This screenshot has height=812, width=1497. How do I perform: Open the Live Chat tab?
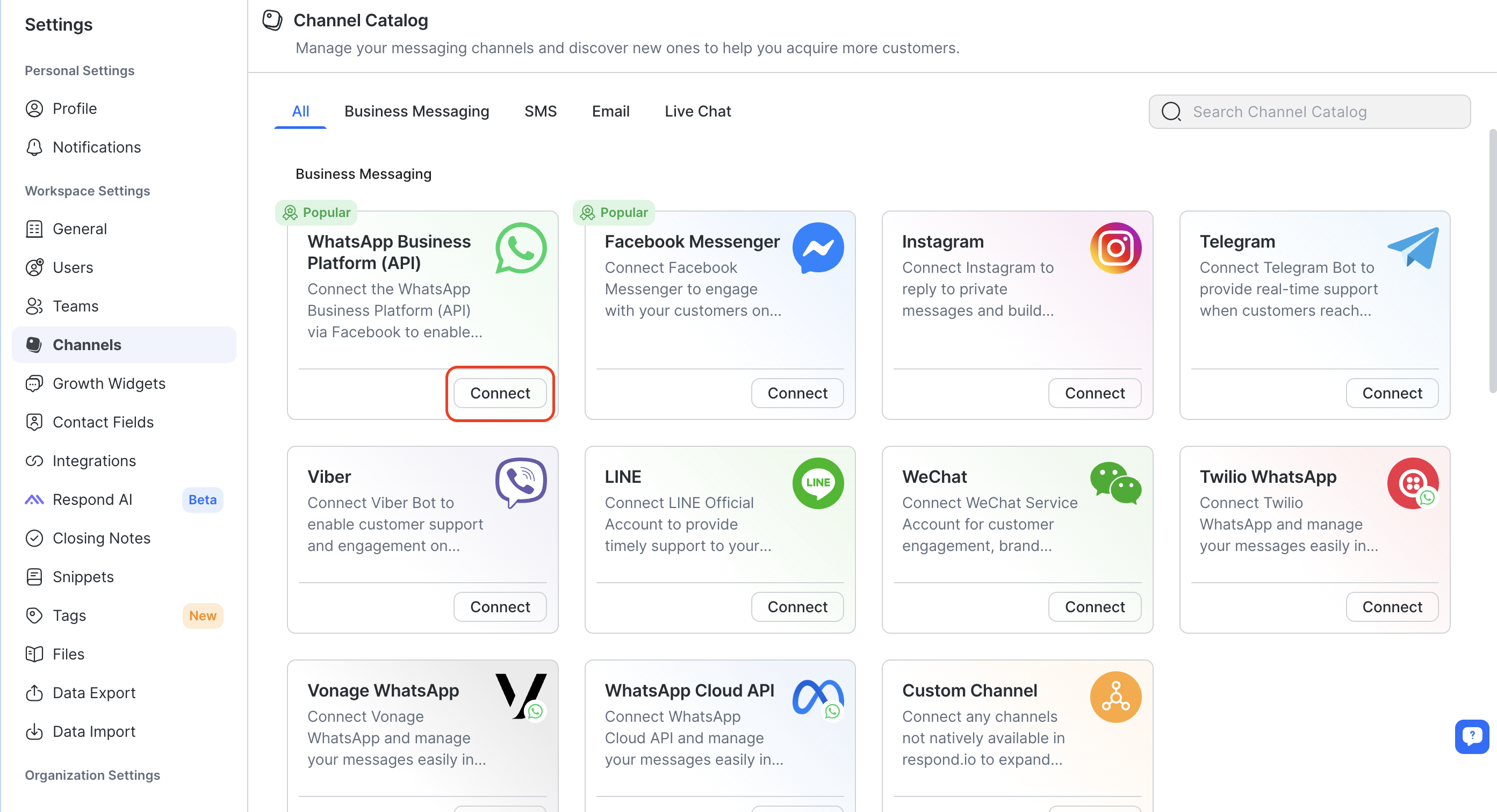[x=697, y=111]
